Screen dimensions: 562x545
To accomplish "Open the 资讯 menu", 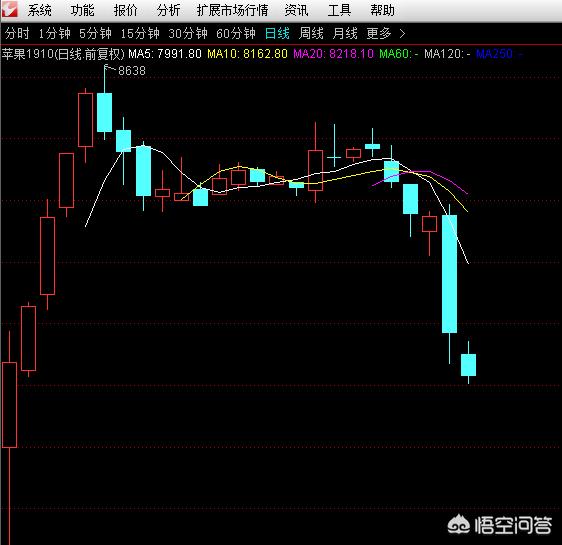I will 296,10.
